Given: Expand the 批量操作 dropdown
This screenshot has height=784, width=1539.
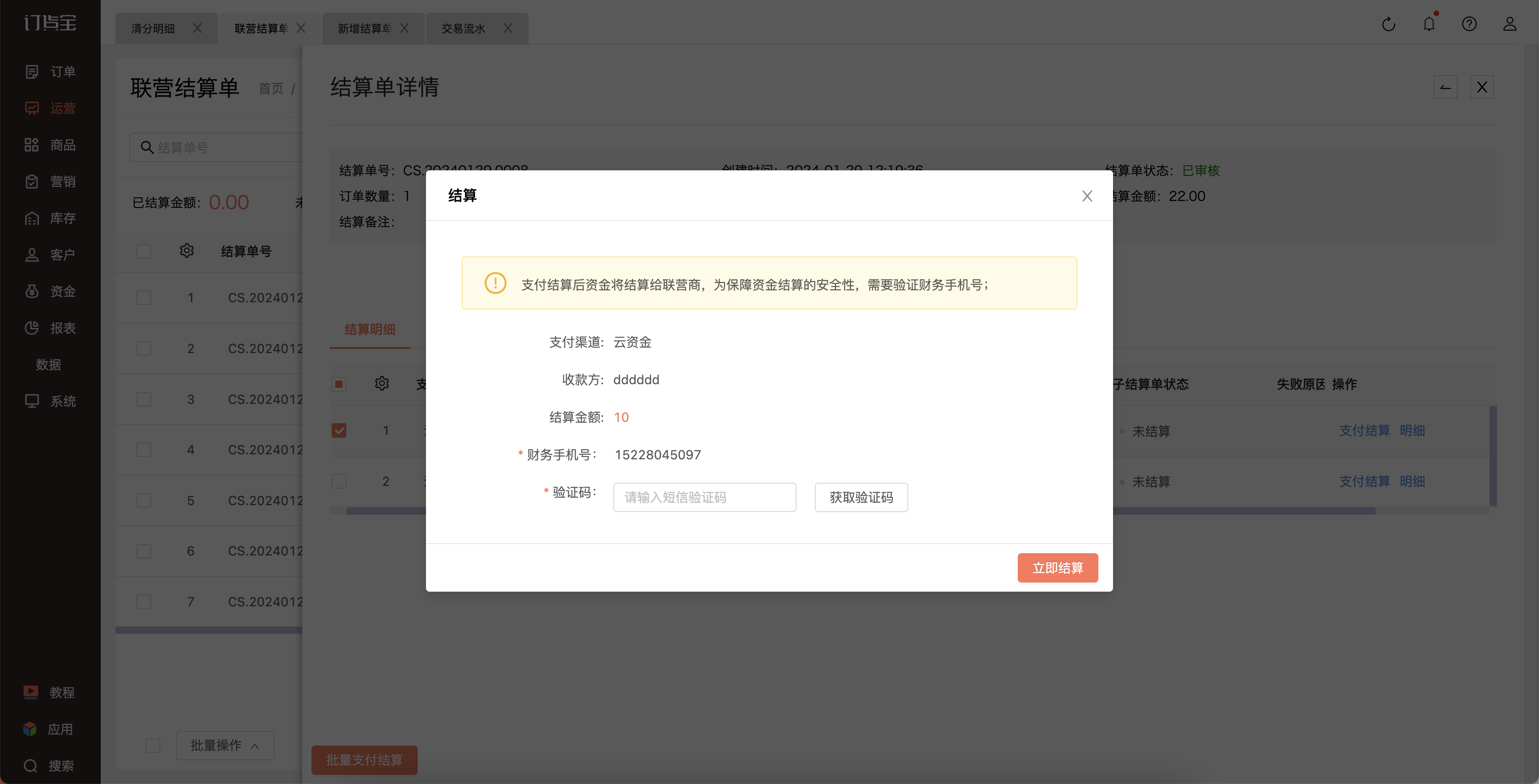Looking at the screenshot, I should pyautogui.click(x=224, y=745).
